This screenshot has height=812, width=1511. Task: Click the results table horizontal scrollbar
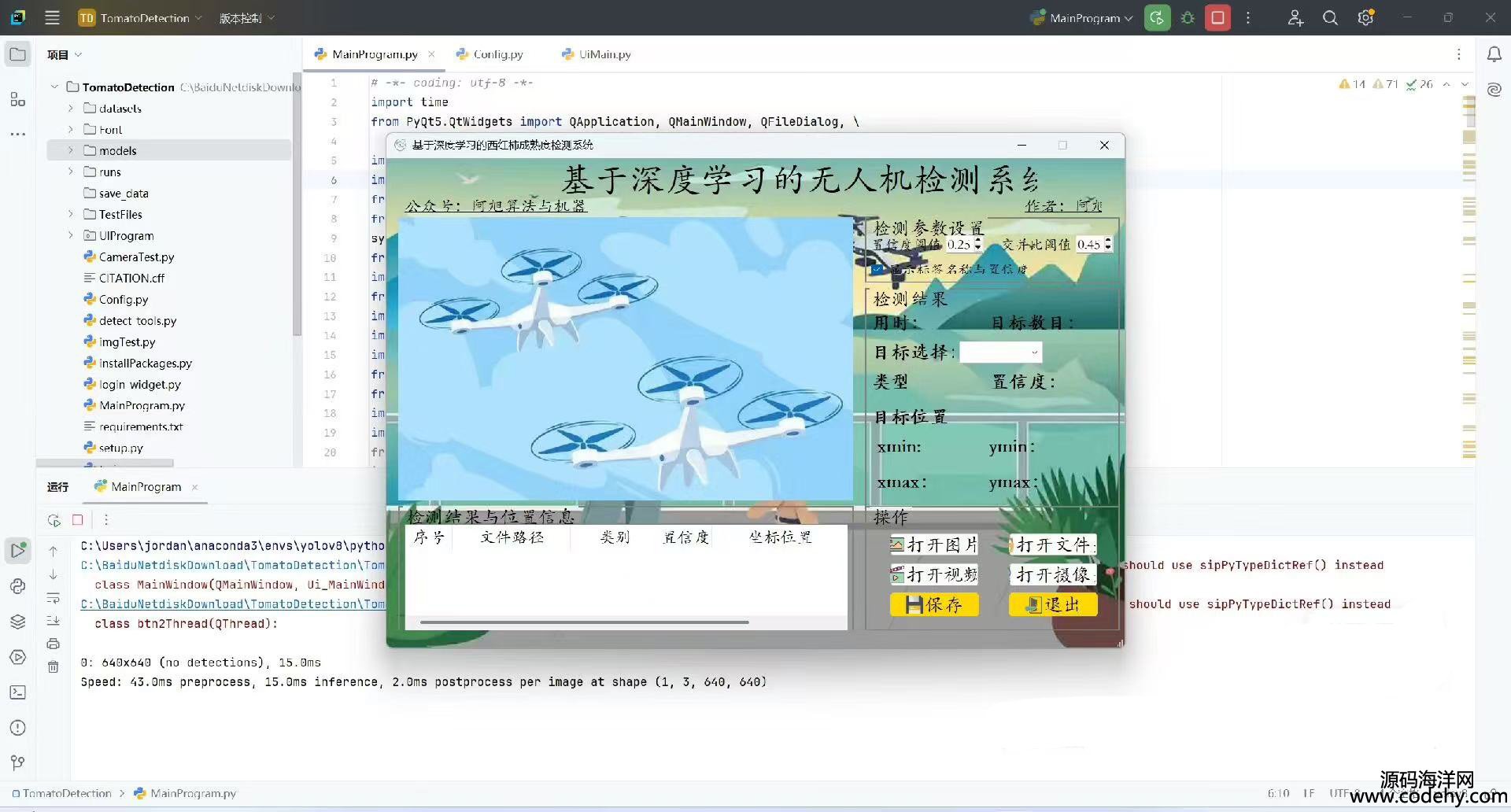tap(584, 622)
